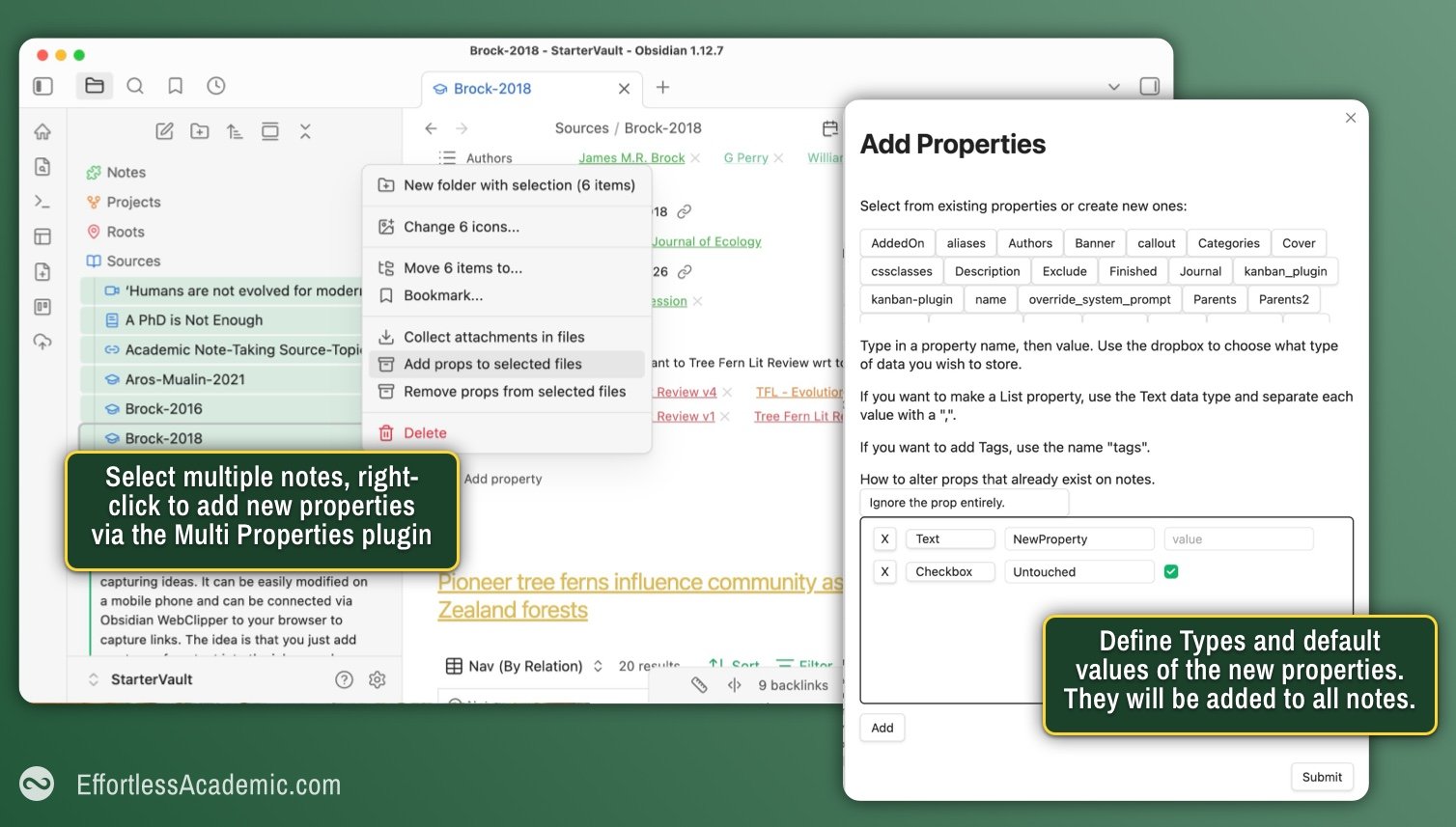The image size is (1456, 827).
Task: Navigate forward with the right arrow
Action: [x=462, y=128]
